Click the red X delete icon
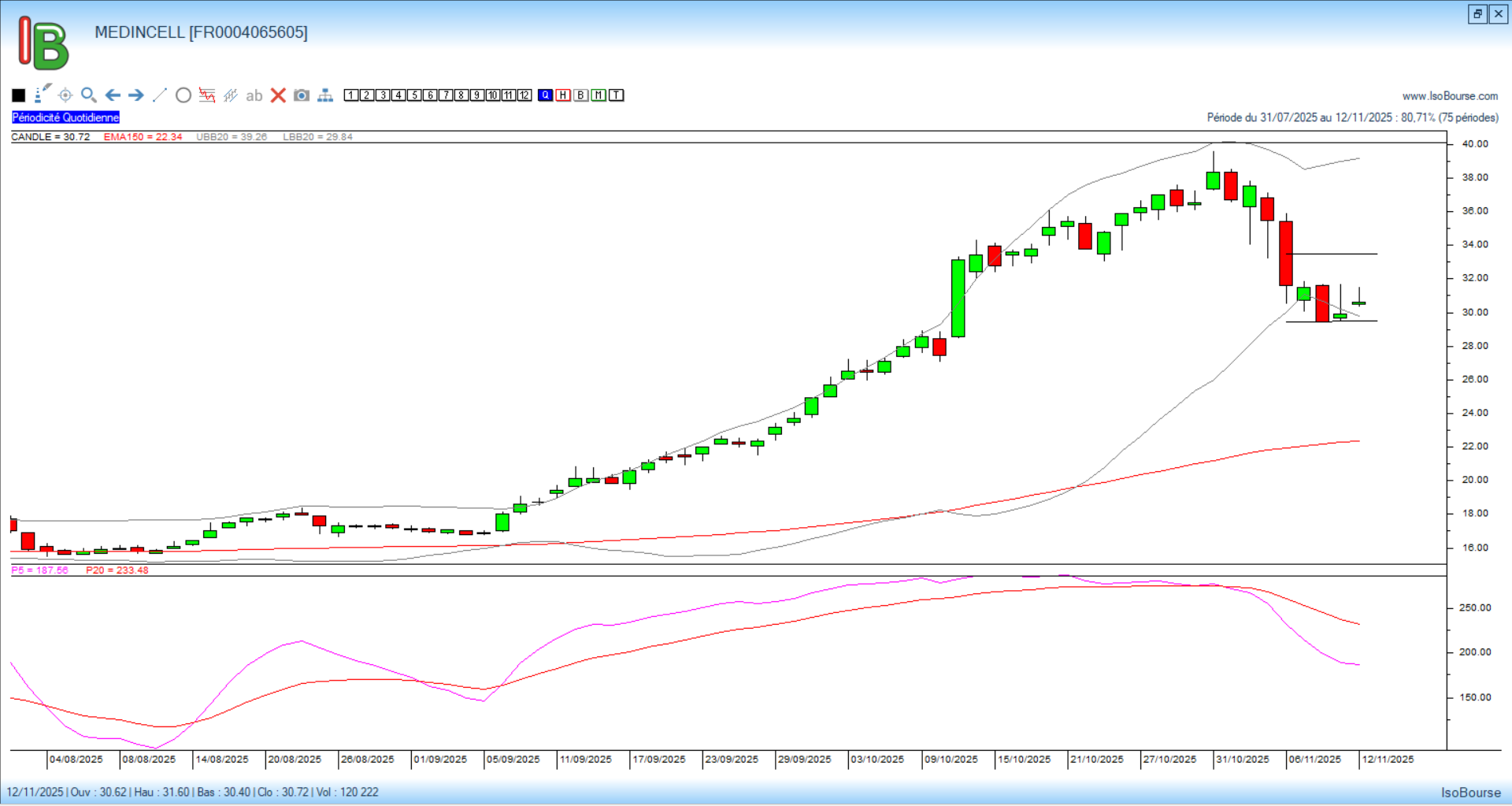Viewport: 1512px width, 806px height. [278, 95]
